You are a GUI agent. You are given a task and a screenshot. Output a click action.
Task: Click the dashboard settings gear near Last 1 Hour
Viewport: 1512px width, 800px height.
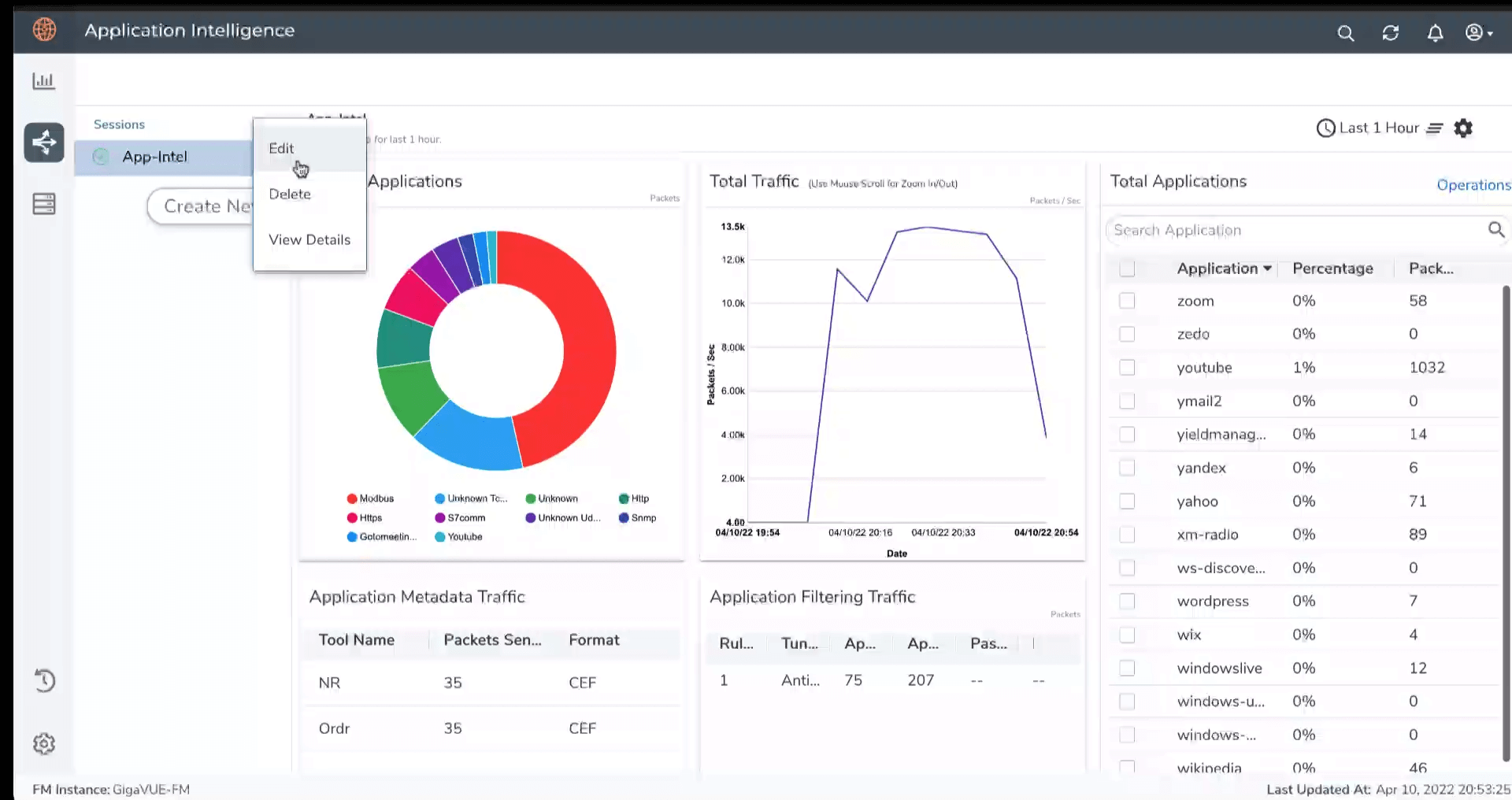1463,128
